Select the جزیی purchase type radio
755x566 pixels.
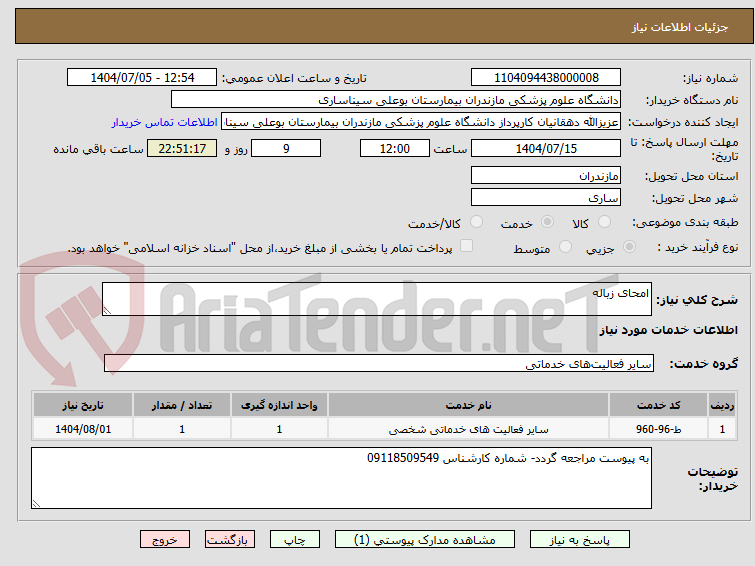[x=629, y=247]
